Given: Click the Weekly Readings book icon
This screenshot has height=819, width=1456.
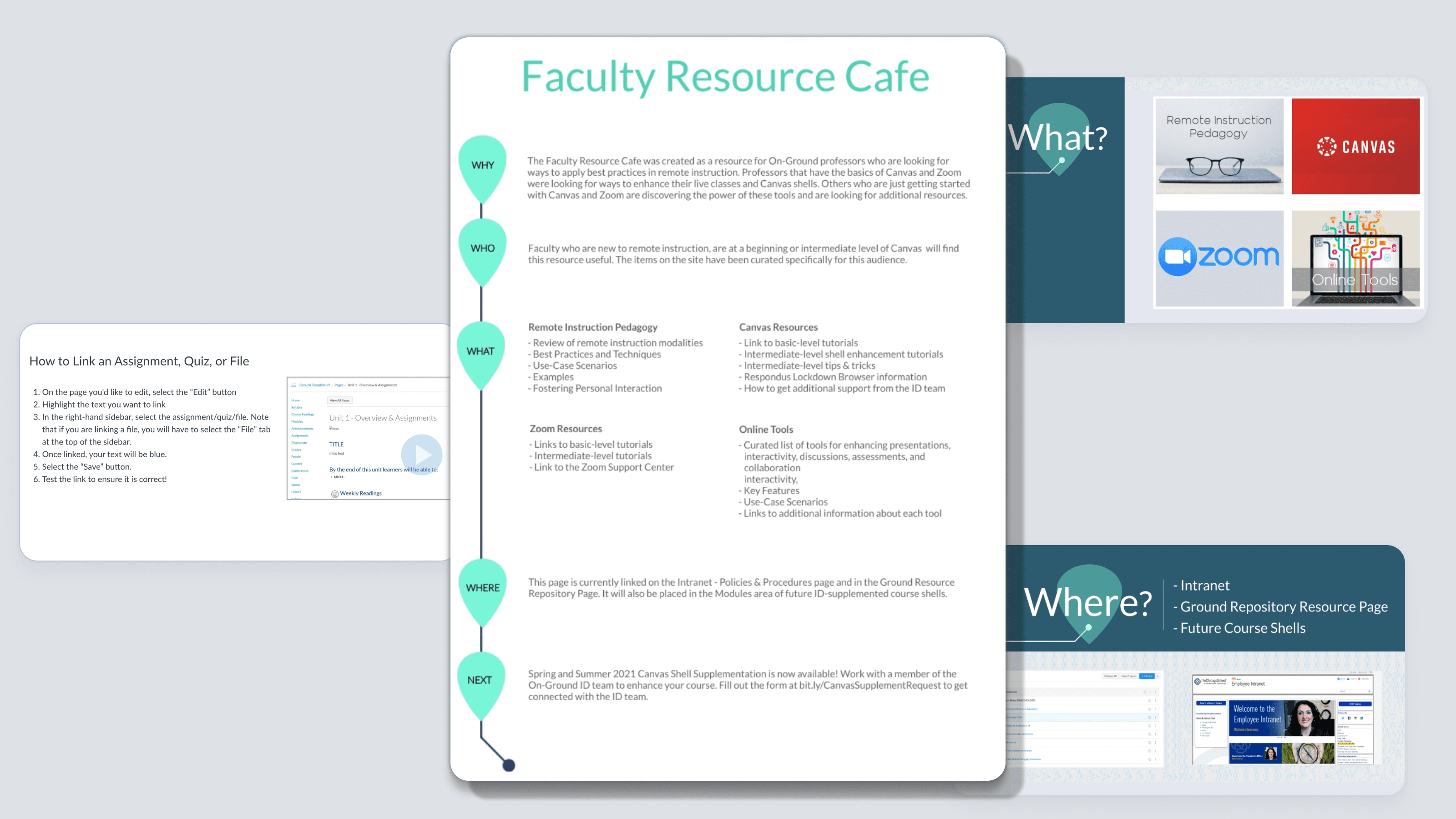Looking at the screenshot, I should coord(334,494).
